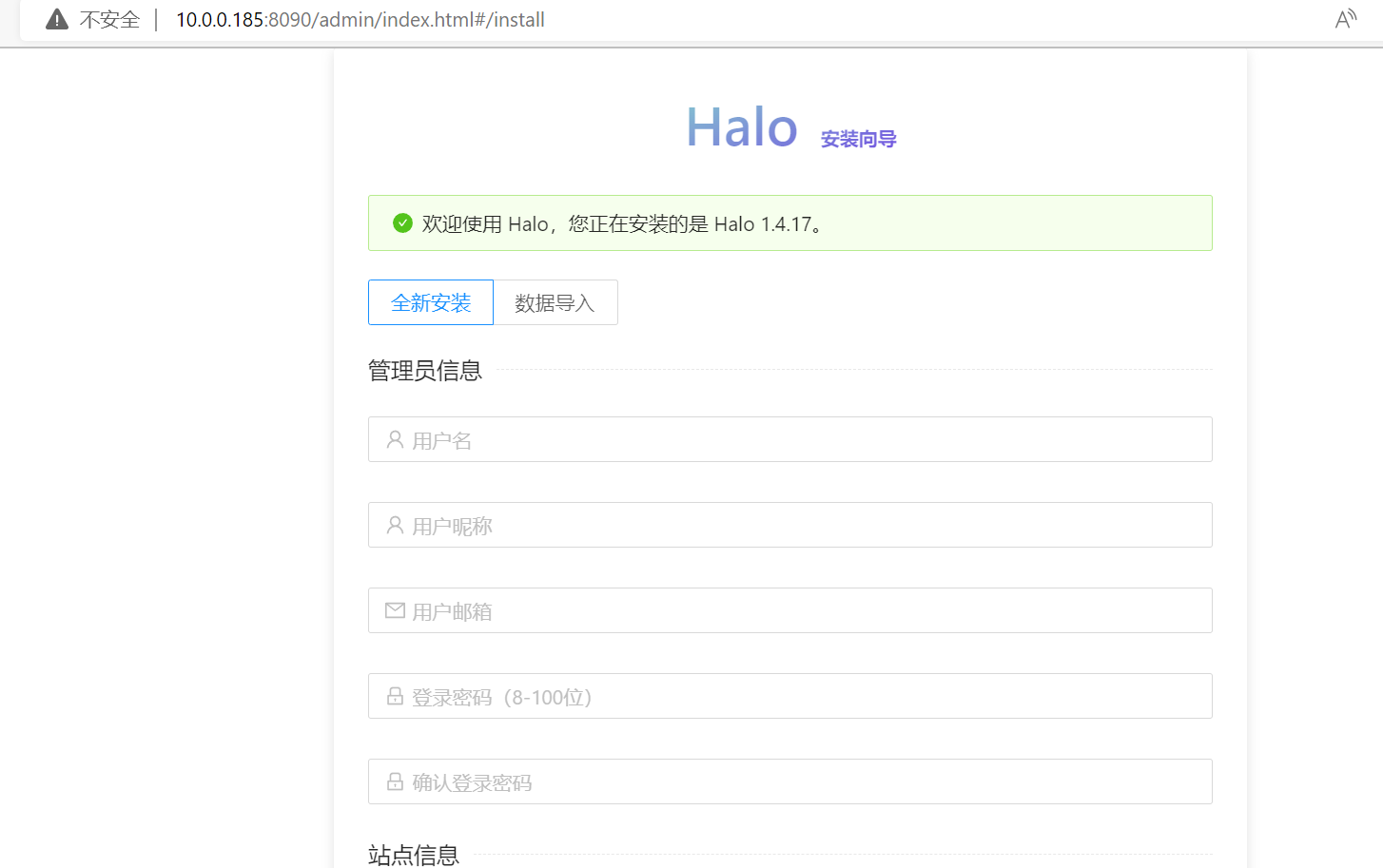Image resolution: width=1383 pixels, height=868 pixels.
Task: Focus the 确认登录密码 input field
Action: (x=790, y=781)
